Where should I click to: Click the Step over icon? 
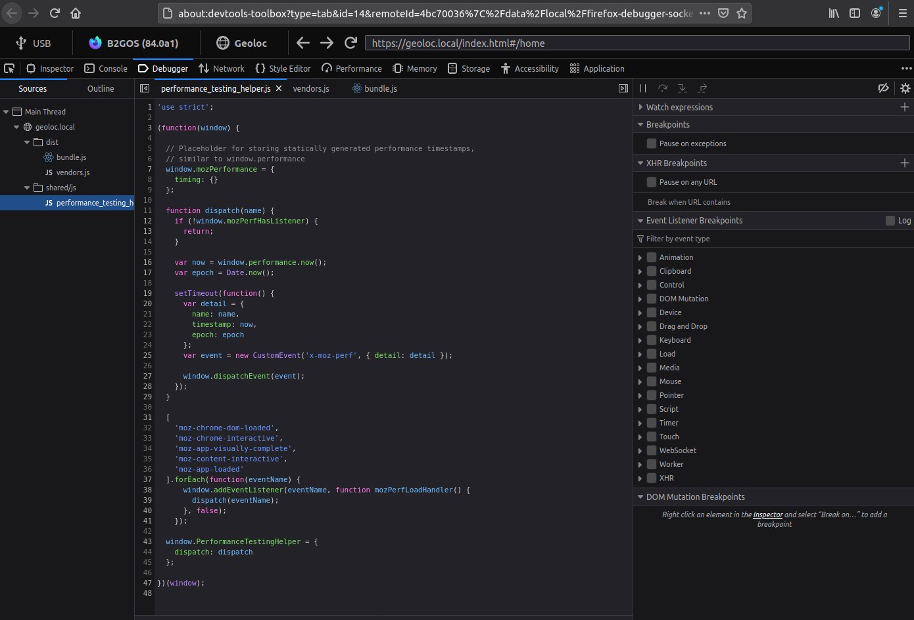662,88
